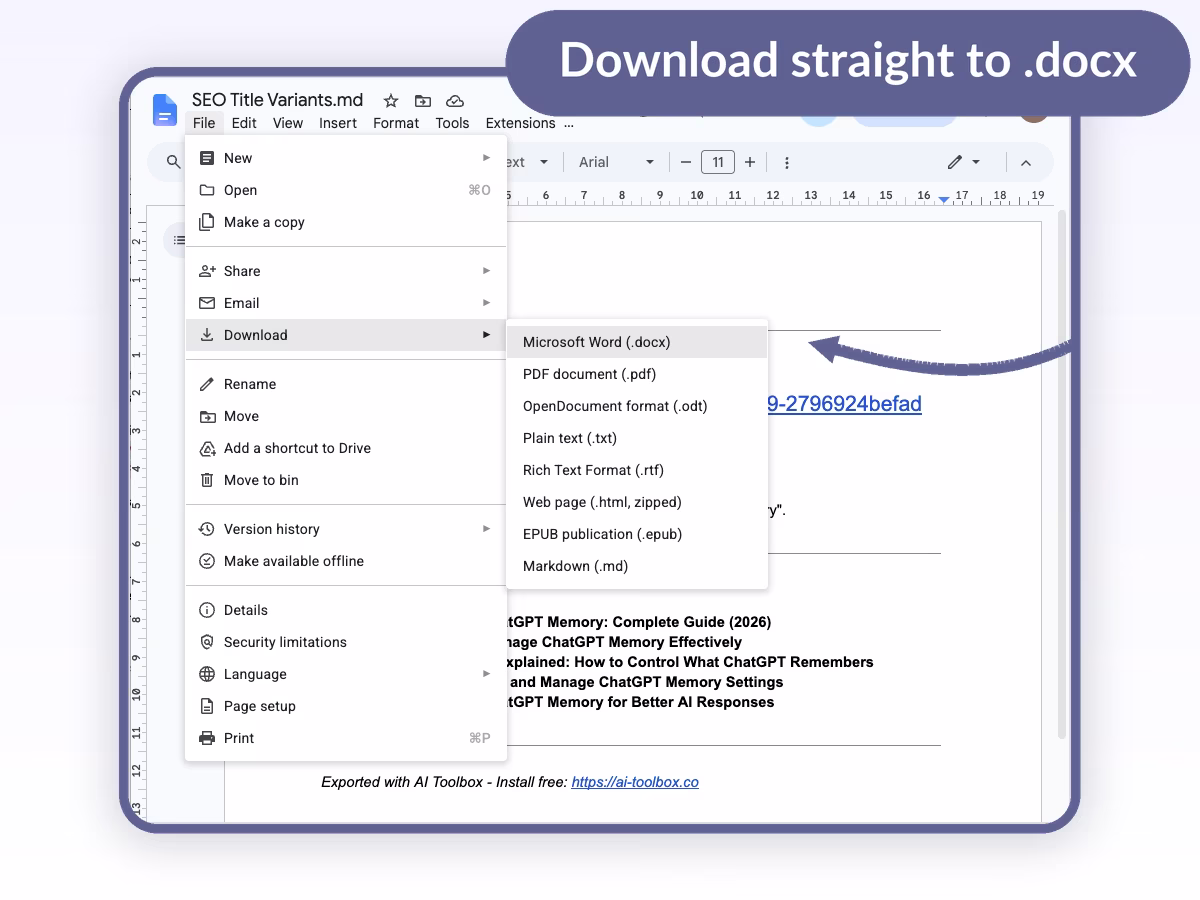Open the Edit menu
The image size is (1200, 900).
[244, 123]
